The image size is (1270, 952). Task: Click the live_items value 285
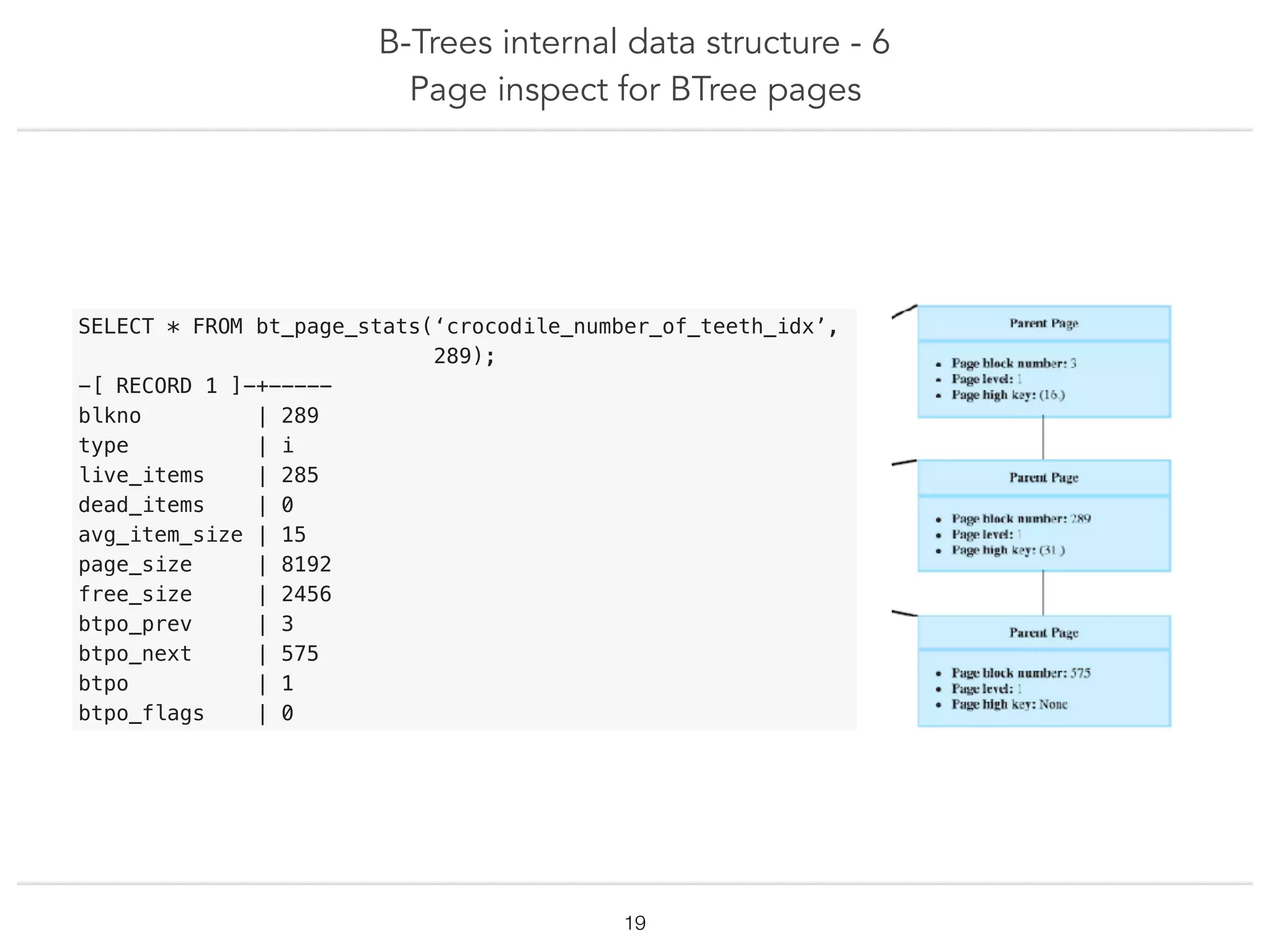[300, 475]
